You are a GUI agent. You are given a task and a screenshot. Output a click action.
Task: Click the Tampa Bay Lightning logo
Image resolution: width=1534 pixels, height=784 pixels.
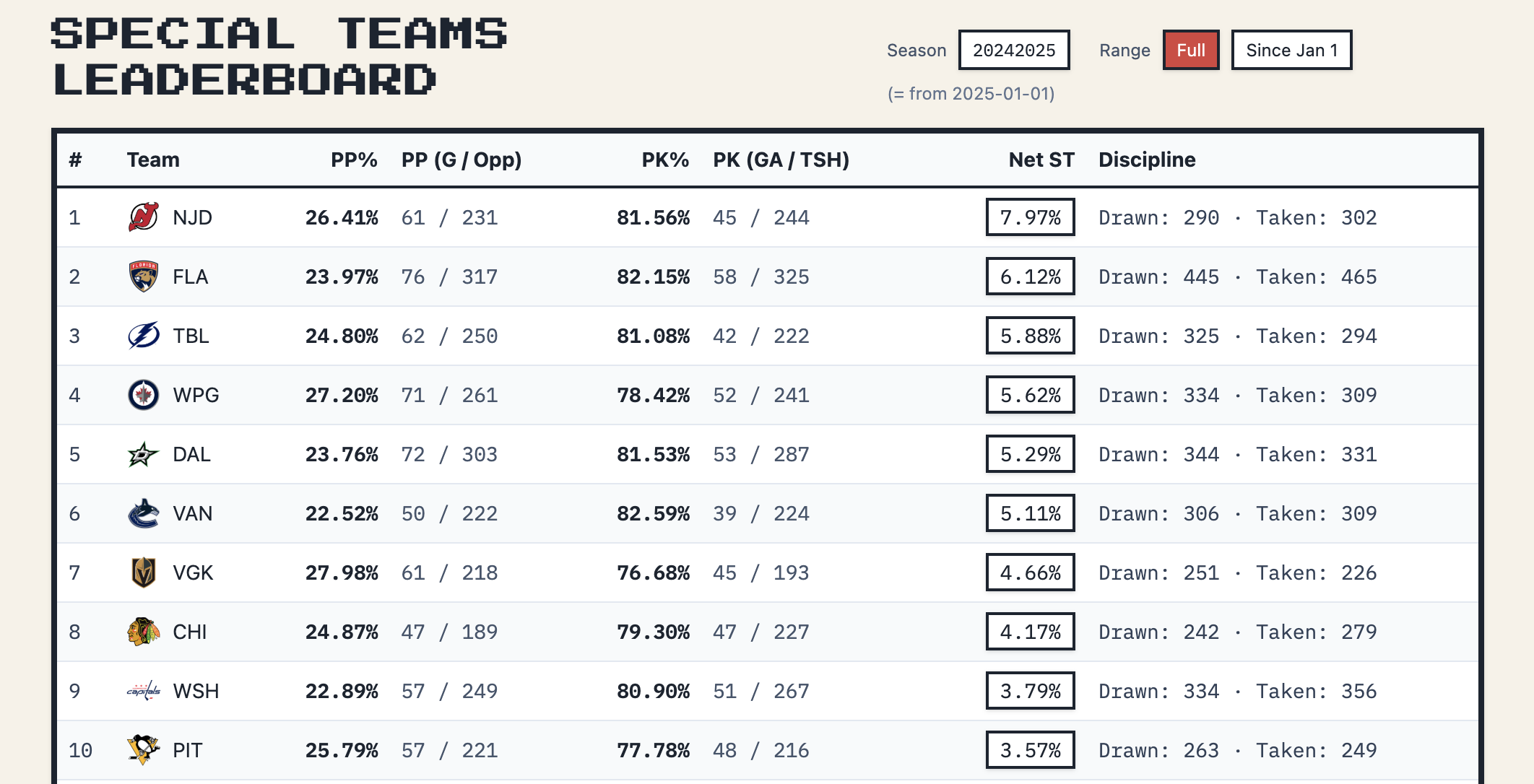tap(143, 336)
